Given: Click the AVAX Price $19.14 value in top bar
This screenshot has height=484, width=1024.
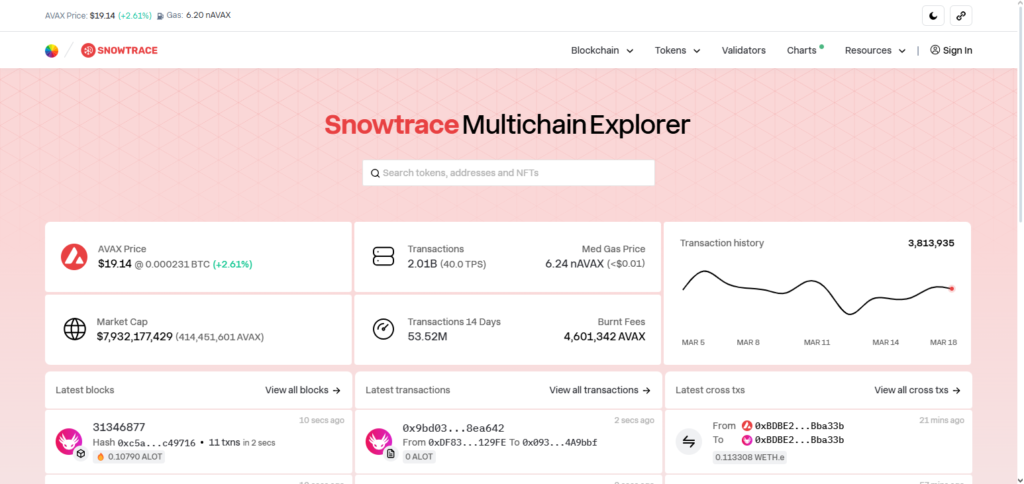Looking at the screenshot, I should pyautogui.click(x=103, y=16).
